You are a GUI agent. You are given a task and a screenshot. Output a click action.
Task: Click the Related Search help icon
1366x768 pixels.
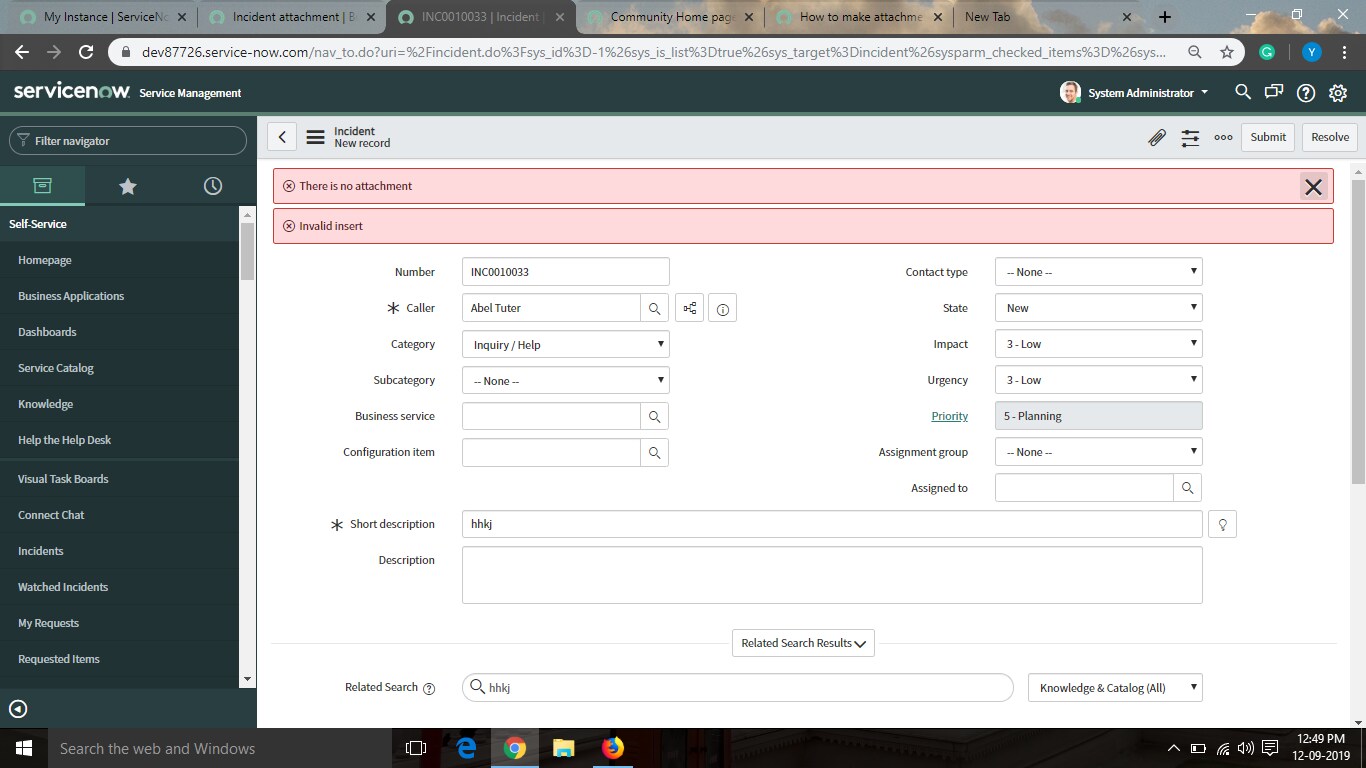coord(429,688)
